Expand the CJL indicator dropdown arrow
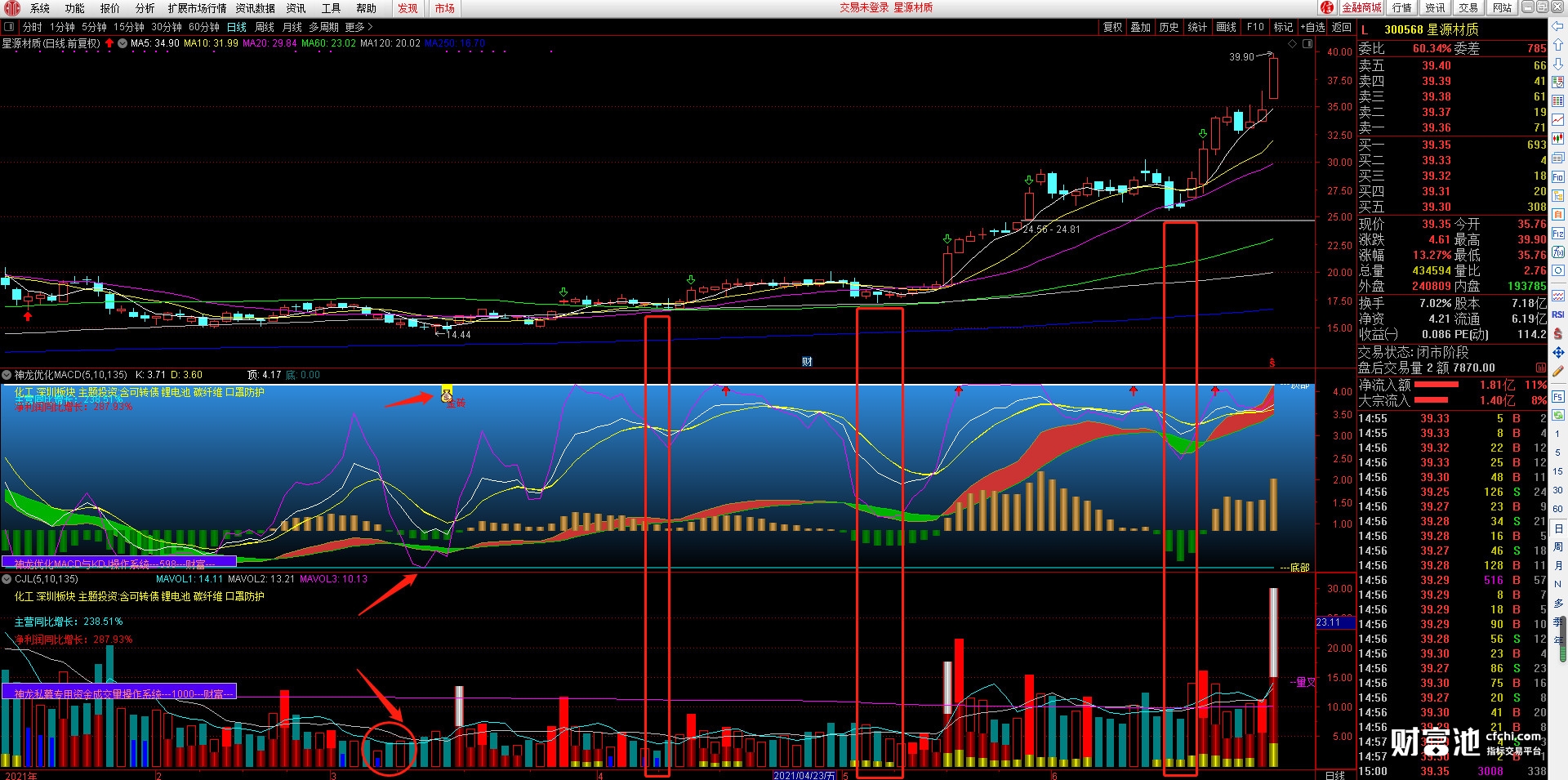Image resolution: width=1568 pixels, height=780 pixels. tap(7, 579)
